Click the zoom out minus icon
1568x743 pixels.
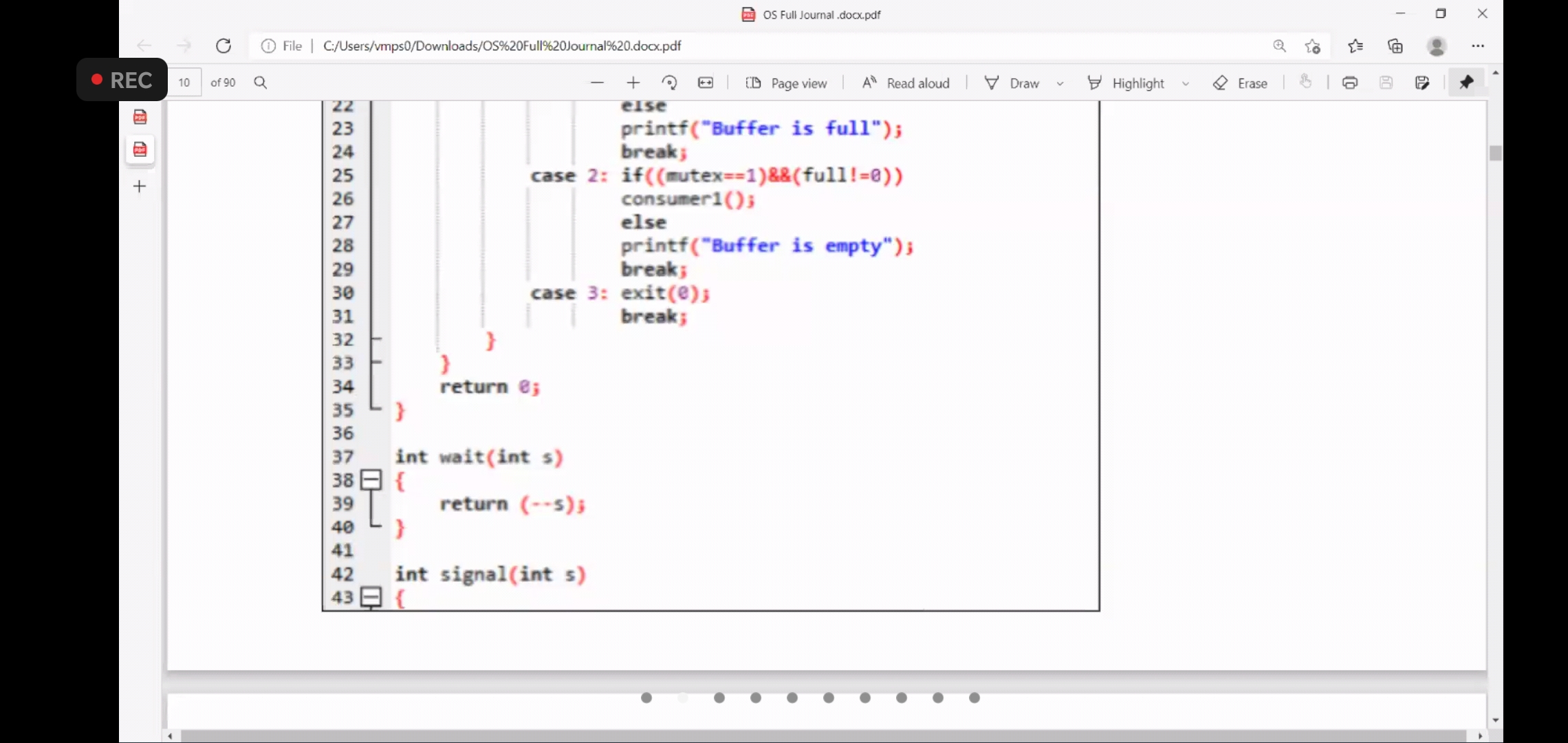(x=597, y=83)
